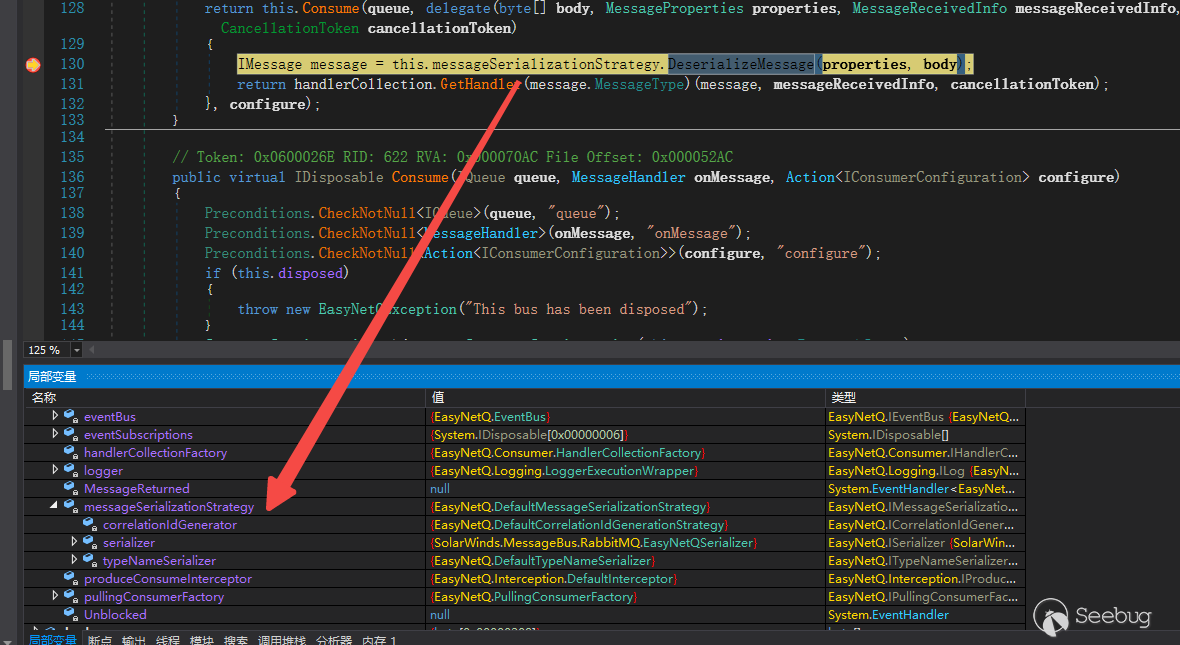
Task: Click MessageHandler type on line 136
Action: (x=628, y=177)
